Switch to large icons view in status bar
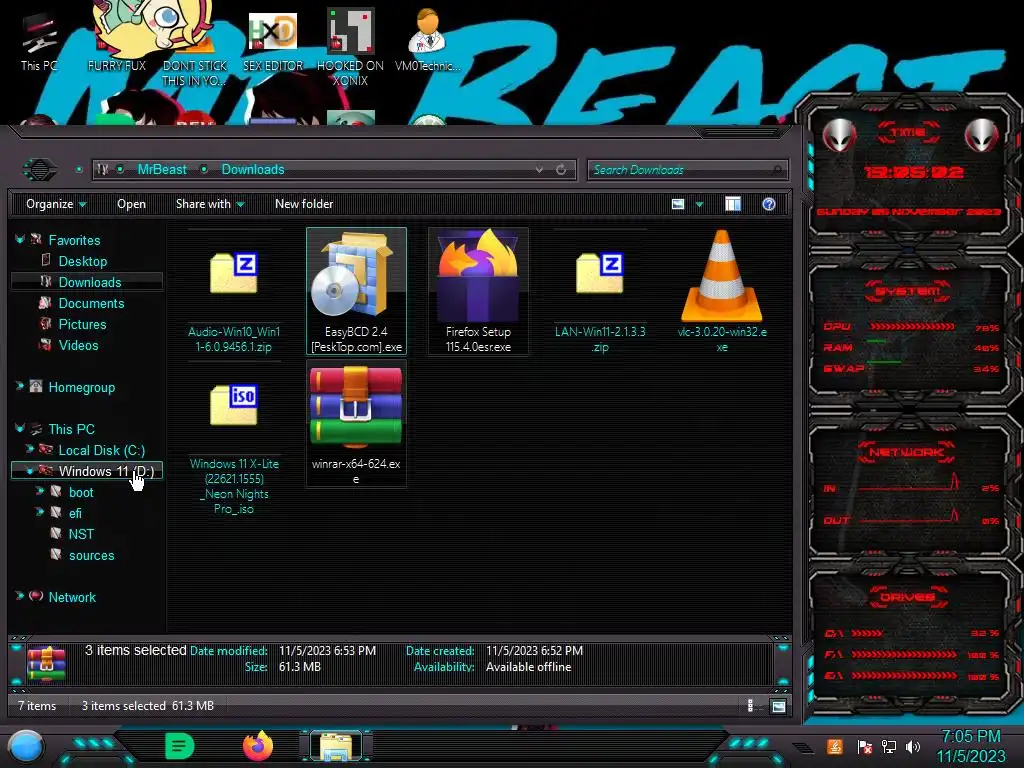This screenshot has width=1024, height=768. [778, 706]
